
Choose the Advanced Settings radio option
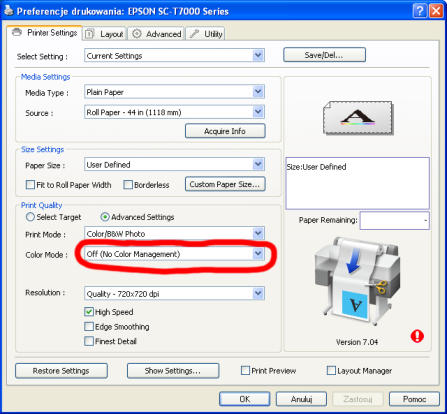coord(105,217)
